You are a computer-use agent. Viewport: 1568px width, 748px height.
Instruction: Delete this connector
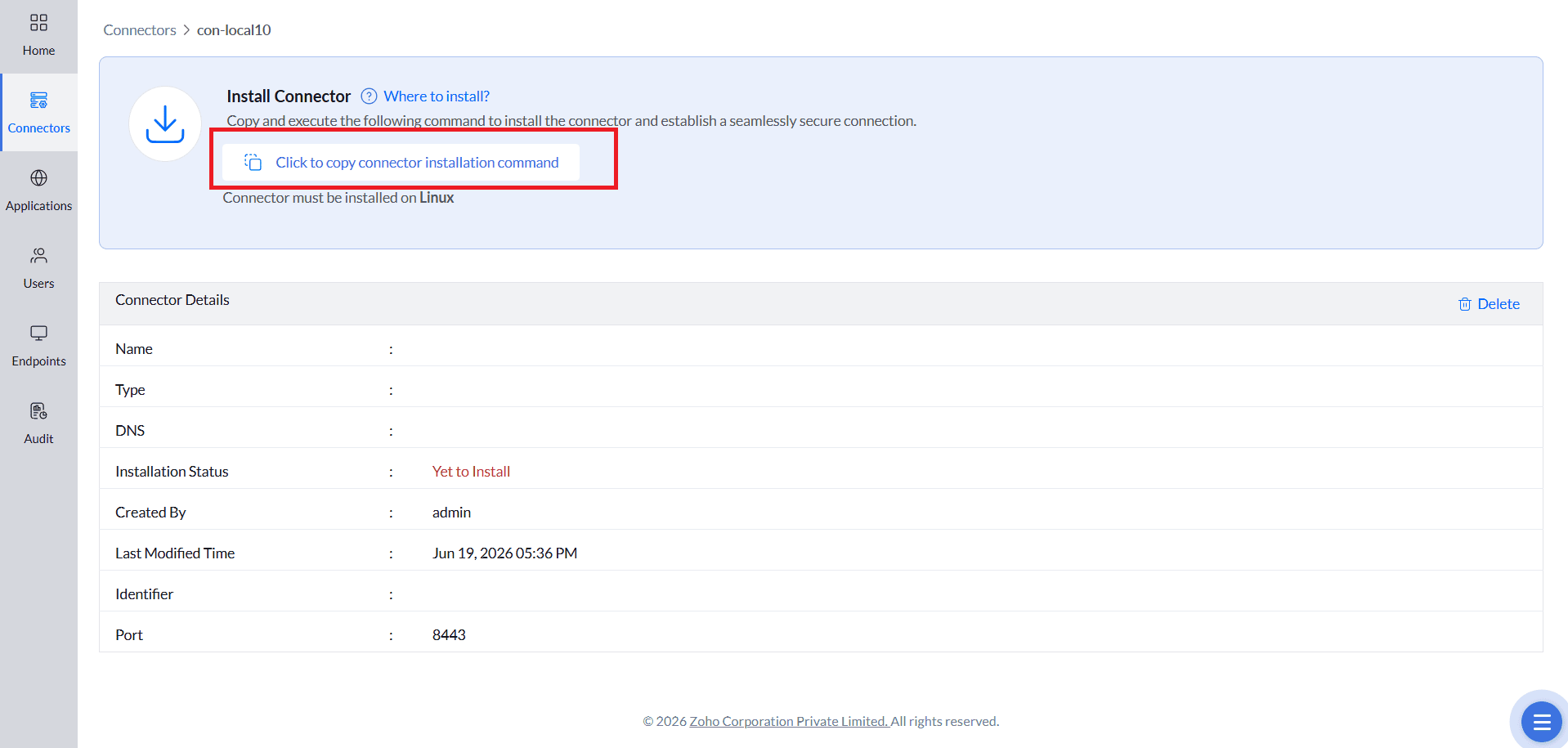(x=1489, y=304)
